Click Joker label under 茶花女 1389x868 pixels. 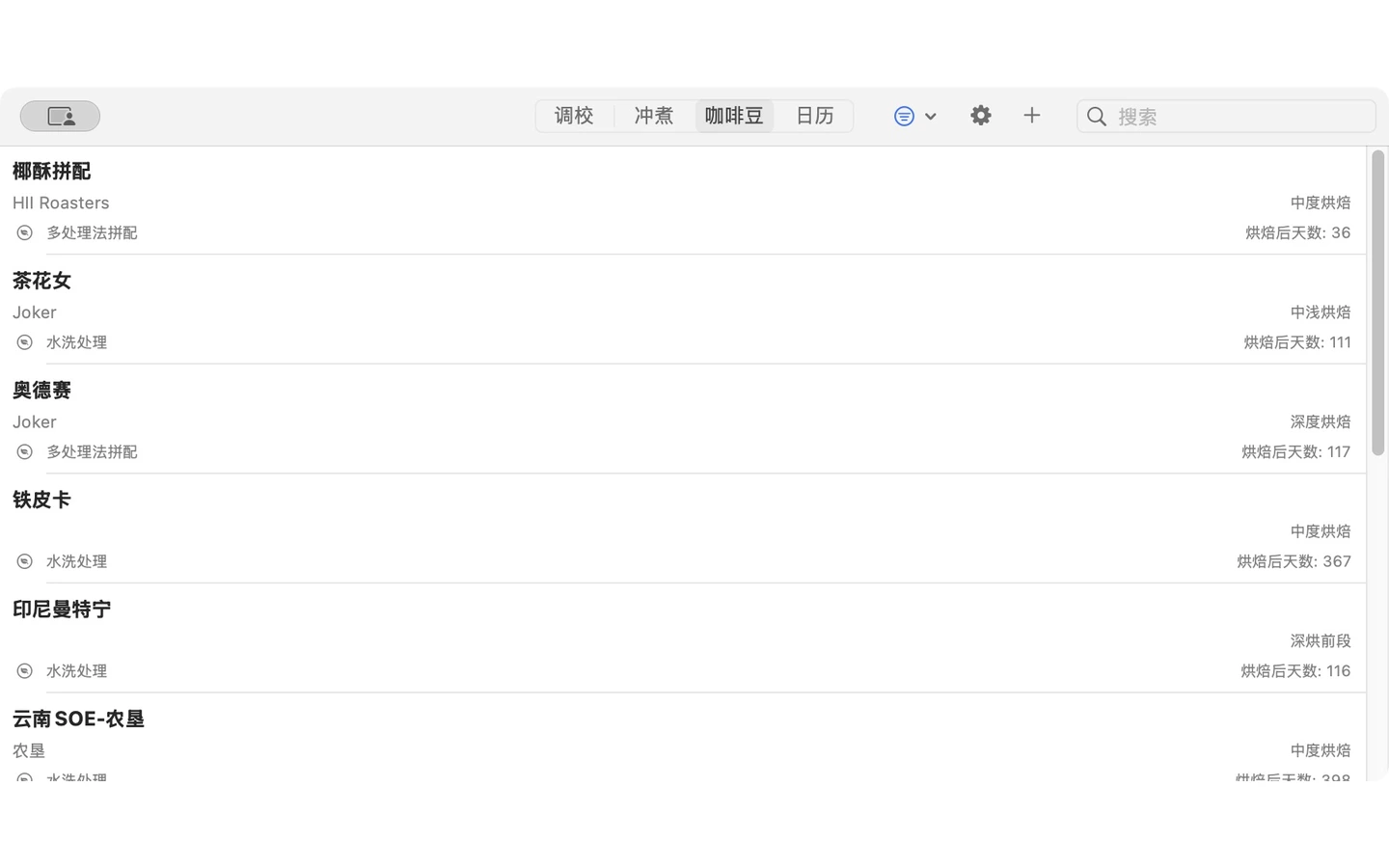click(35, 312)
